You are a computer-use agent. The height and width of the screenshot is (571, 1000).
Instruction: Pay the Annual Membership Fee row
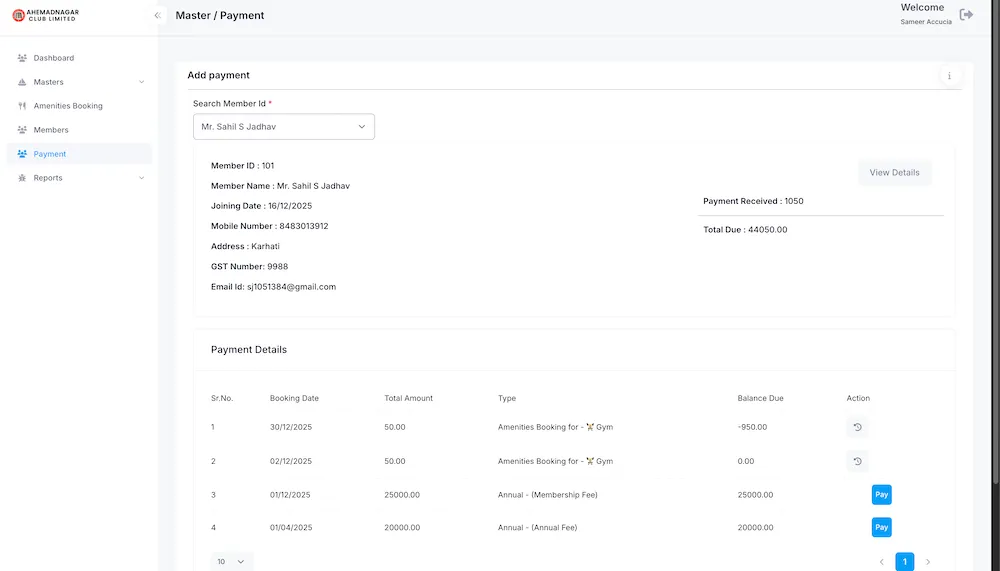tap(881, 495)
